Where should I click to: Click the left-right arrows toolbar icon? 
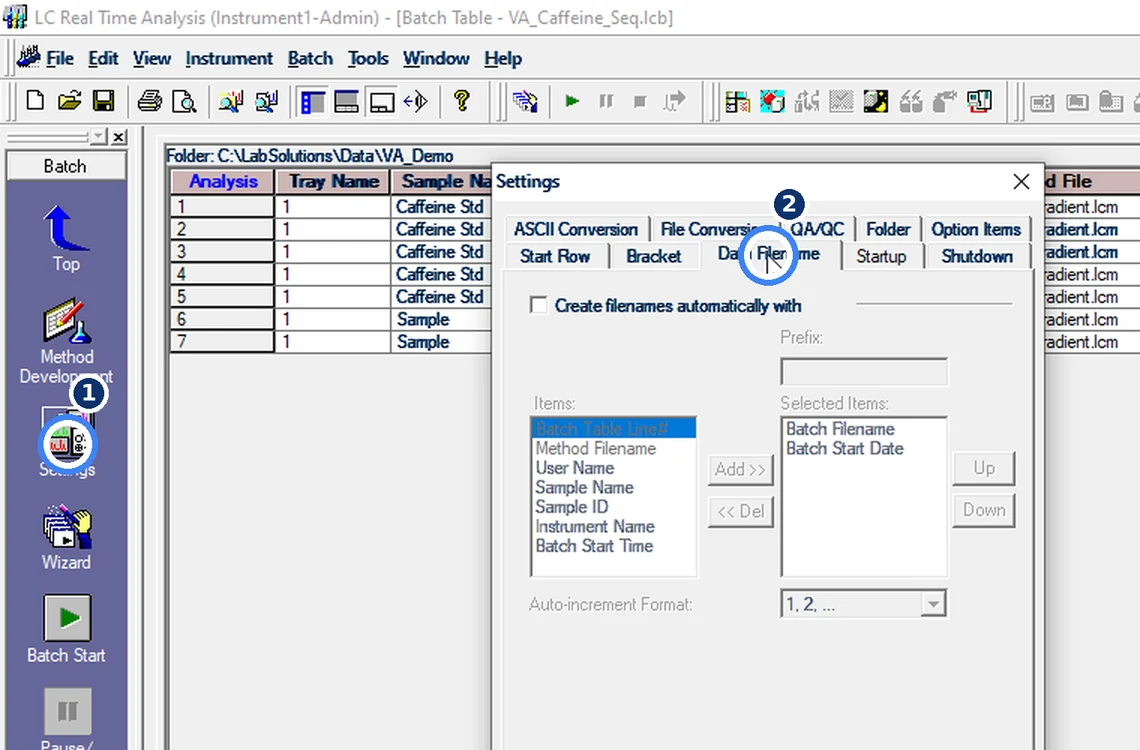click(416, 101)
